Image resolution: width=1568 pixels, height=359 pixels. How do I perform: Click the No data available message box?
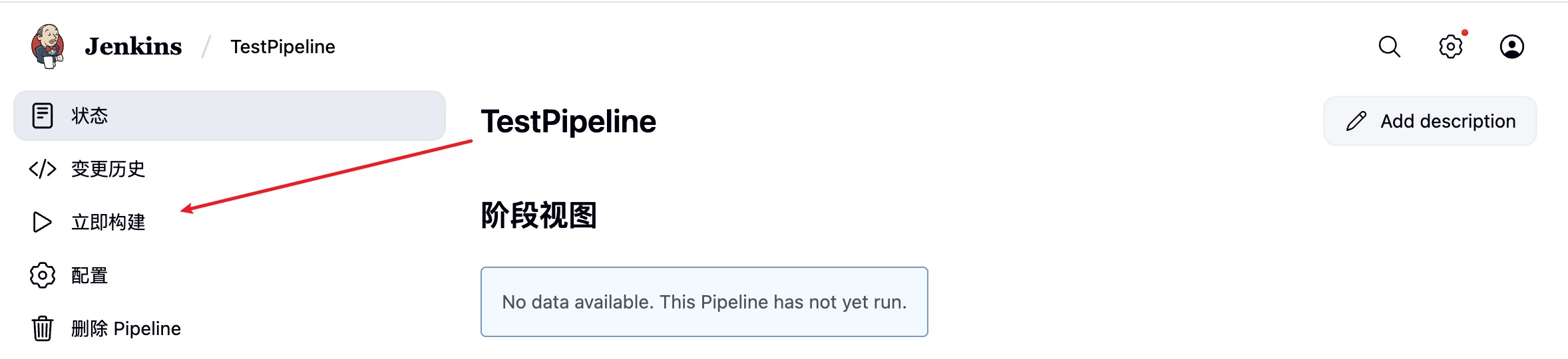pos(704,302)
